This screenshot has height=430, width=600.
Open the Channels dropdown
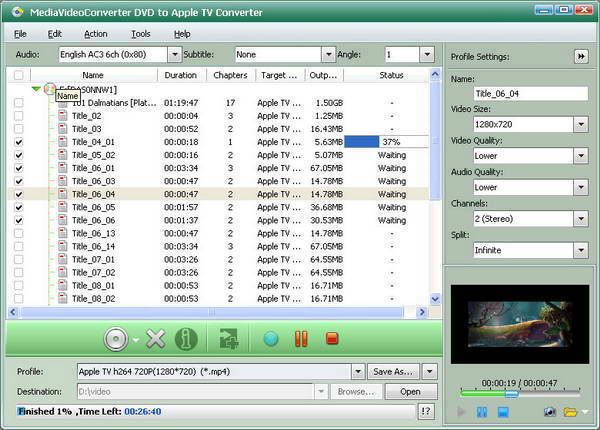pyautogui.click(x=581, y=218)
